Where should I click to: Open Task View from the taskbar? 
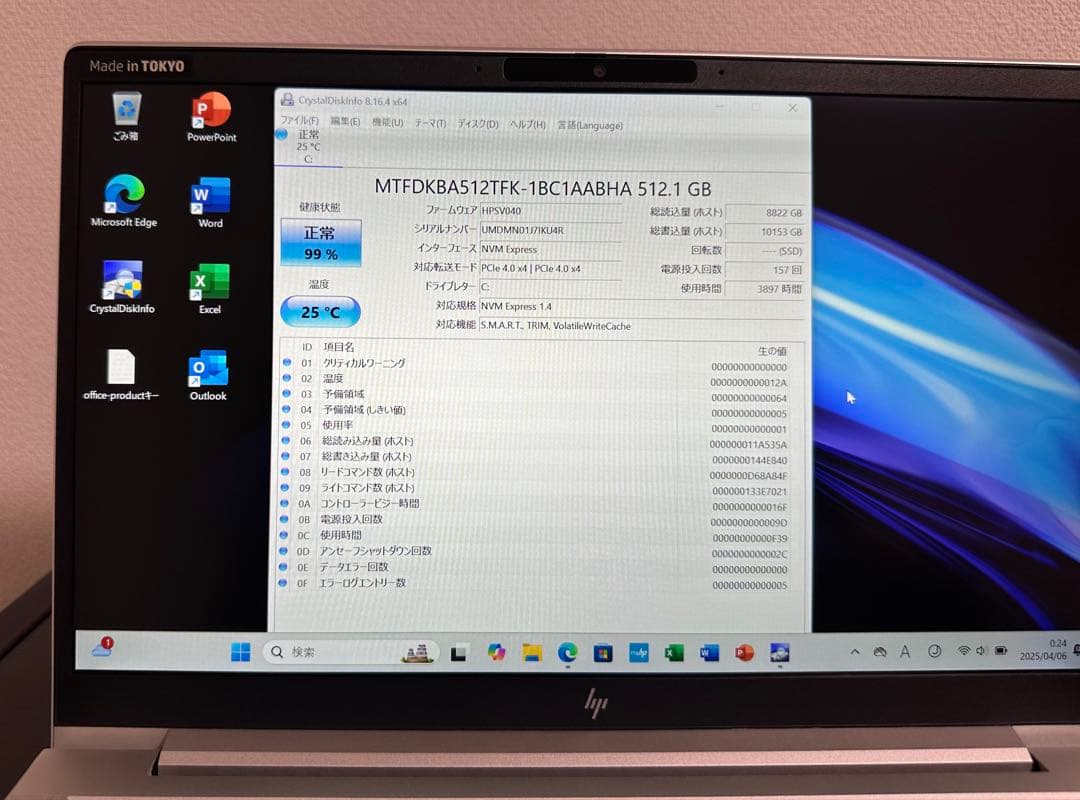click(459, 652)
